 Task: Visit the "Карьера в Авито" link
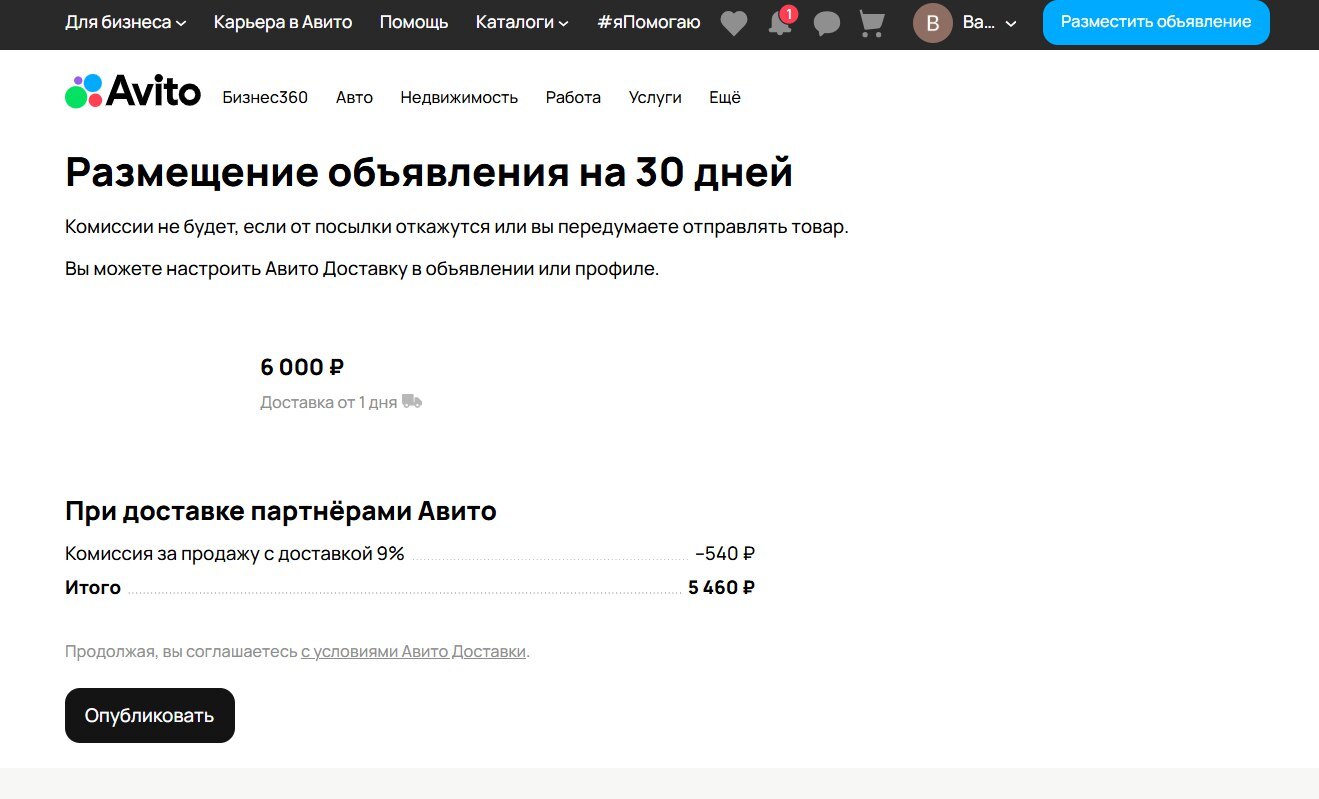pos(283,22)
